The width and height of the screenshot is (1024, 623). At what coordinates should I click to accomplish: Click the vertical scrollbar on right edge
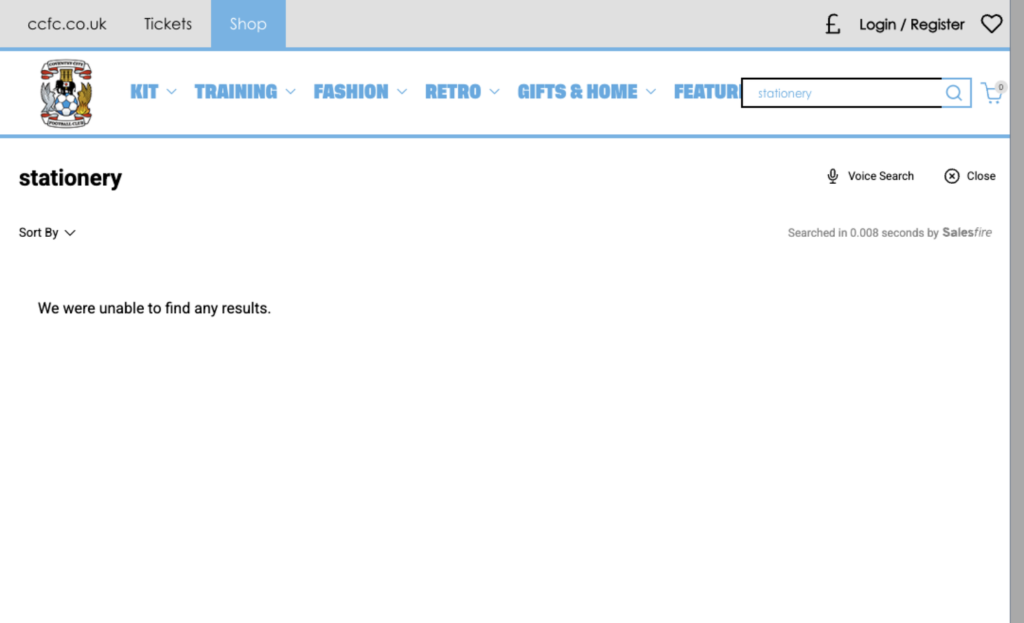tap(1016, 300)
